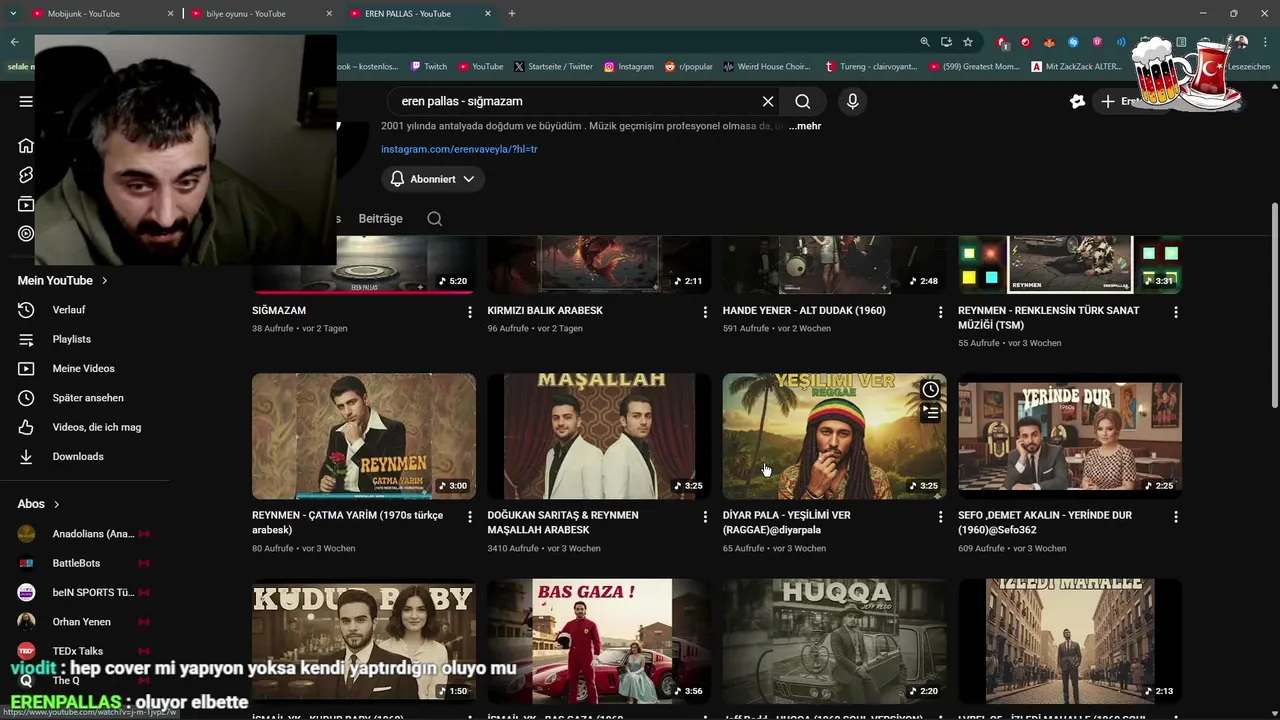Start voice search with microphone icon
Screen dimensions: 1280x720
pyautogui.click(x=852, y=101)
